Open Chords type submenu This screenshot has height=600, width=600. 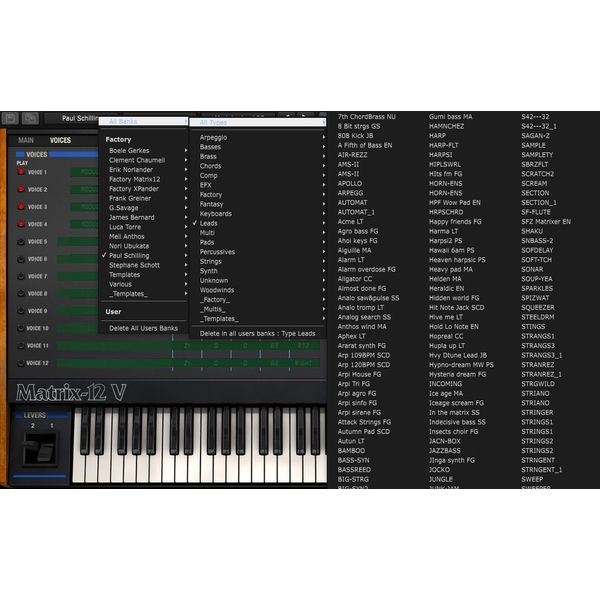coord(258,166)
